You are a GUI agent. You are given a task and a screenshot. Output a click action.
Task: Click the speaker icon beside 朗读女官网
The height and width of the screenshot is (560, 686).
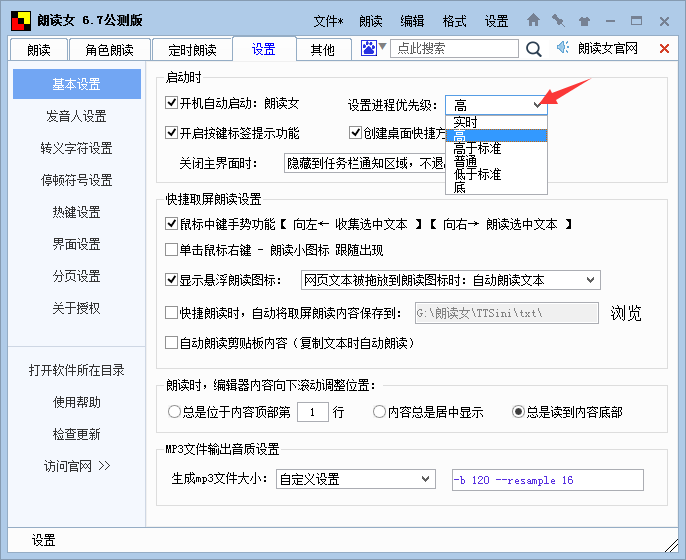pyautogui.click(x=563, y=48)
